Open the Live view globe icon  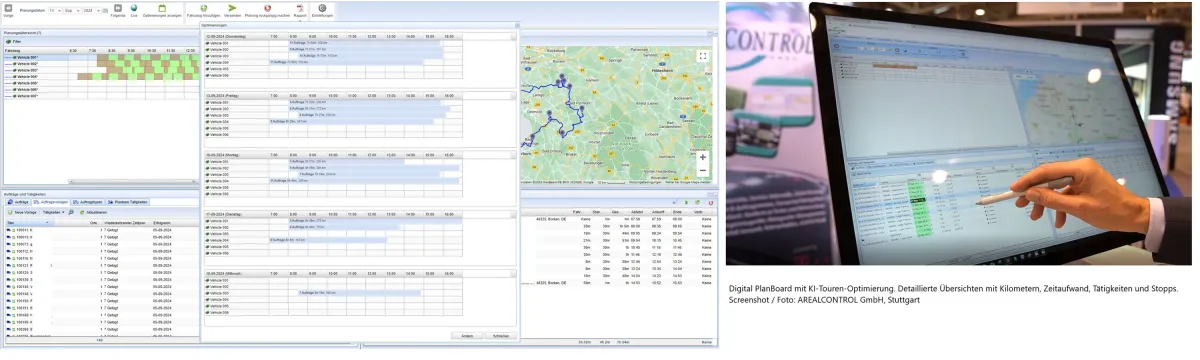(134, 9)
